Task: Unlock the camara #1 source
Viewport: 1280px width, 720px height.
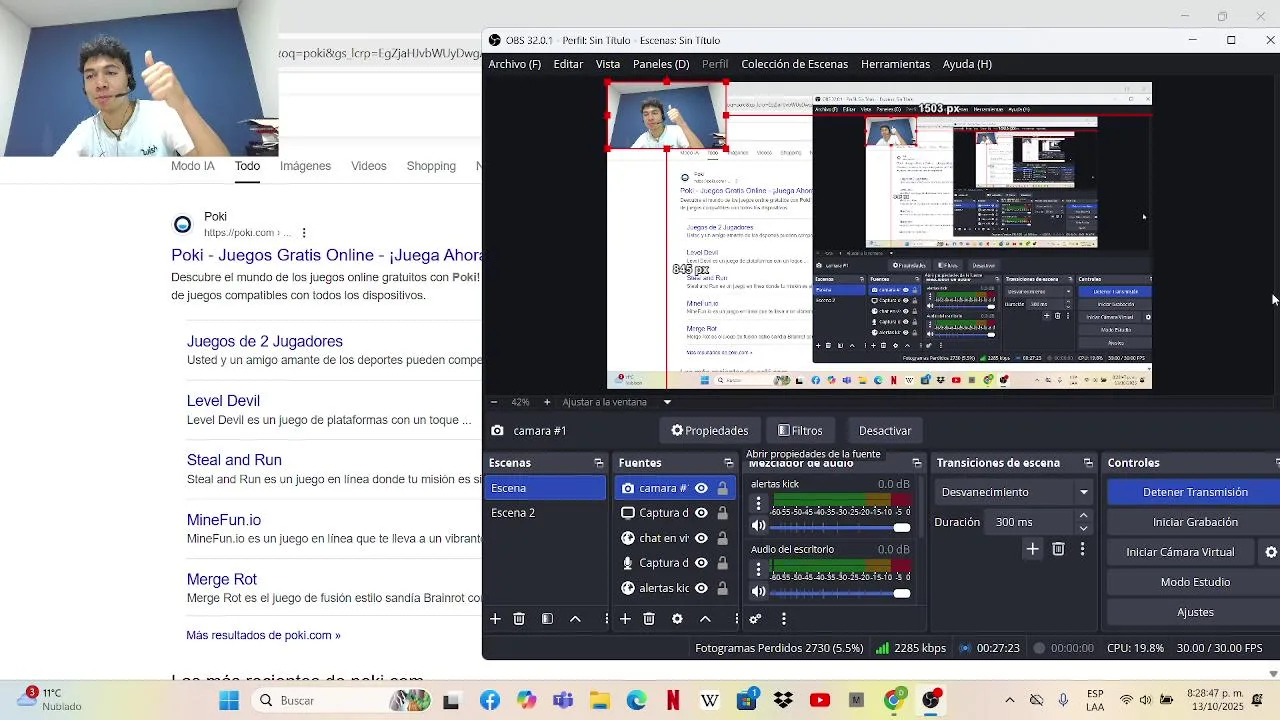Action: 722,488
